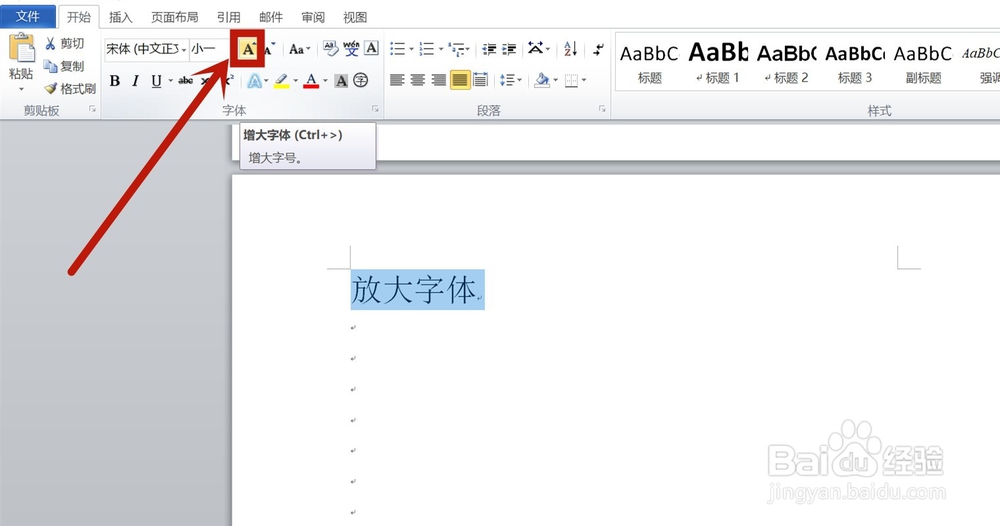Click the Distributed alignment icon

click(480, 80)
